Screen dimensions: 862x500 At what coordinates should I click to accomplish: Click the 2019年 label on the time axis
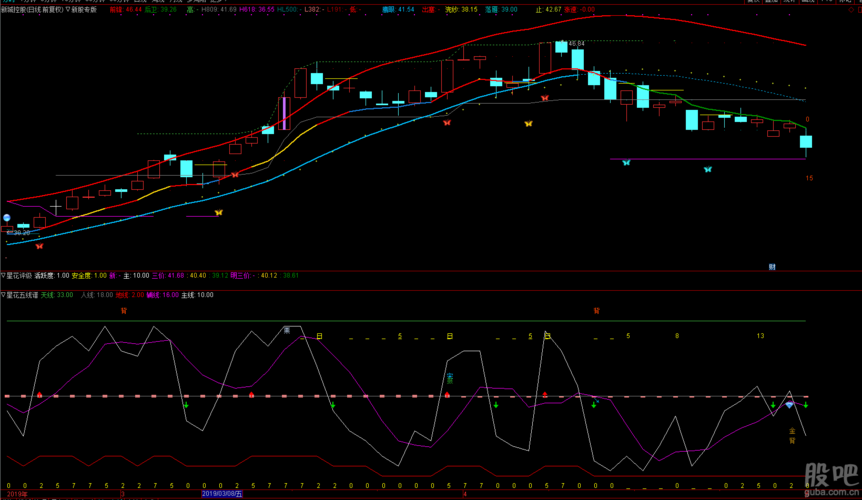[x=17, y=494]
